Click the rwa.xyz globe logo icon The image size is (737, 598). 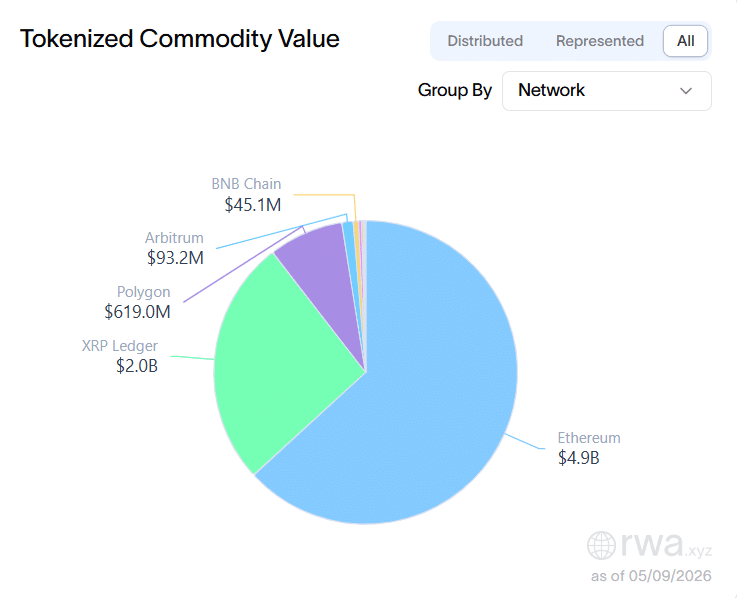pyautogui.click(x=601, y=545)
